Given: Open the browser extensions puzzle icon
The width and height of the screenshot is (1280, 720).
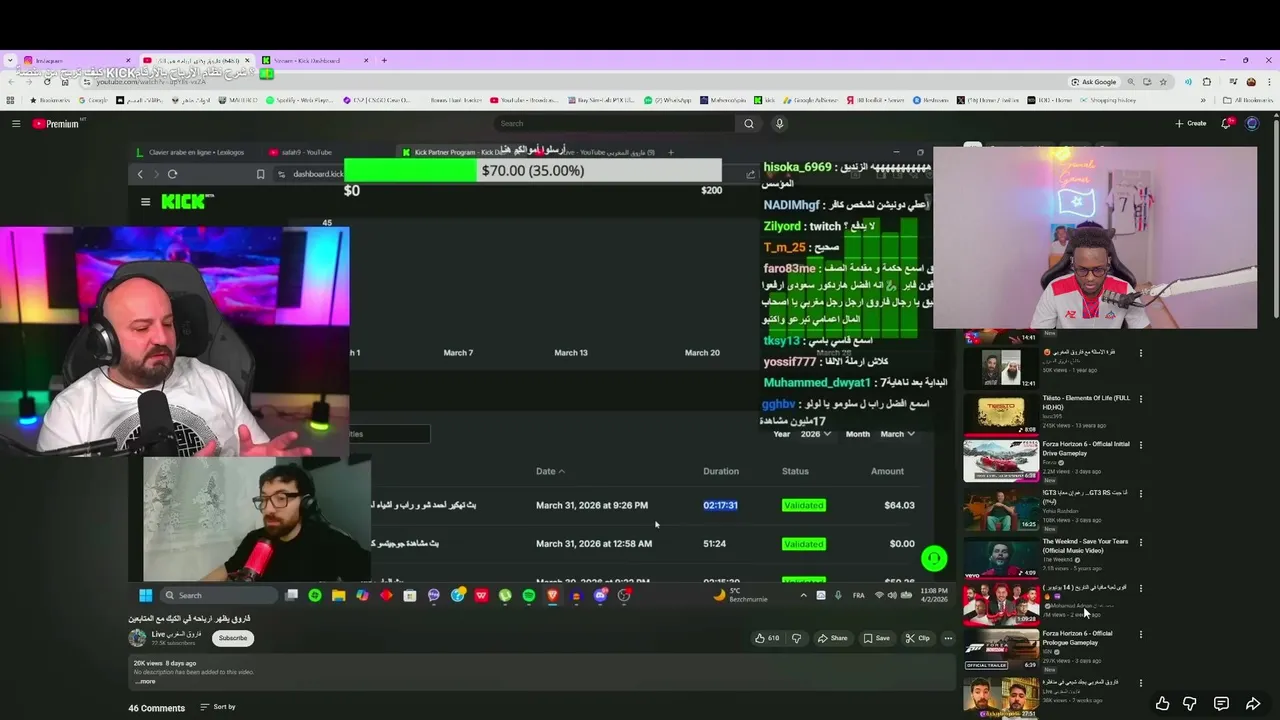Looking at the screenshot, I should pos(1207,82).
